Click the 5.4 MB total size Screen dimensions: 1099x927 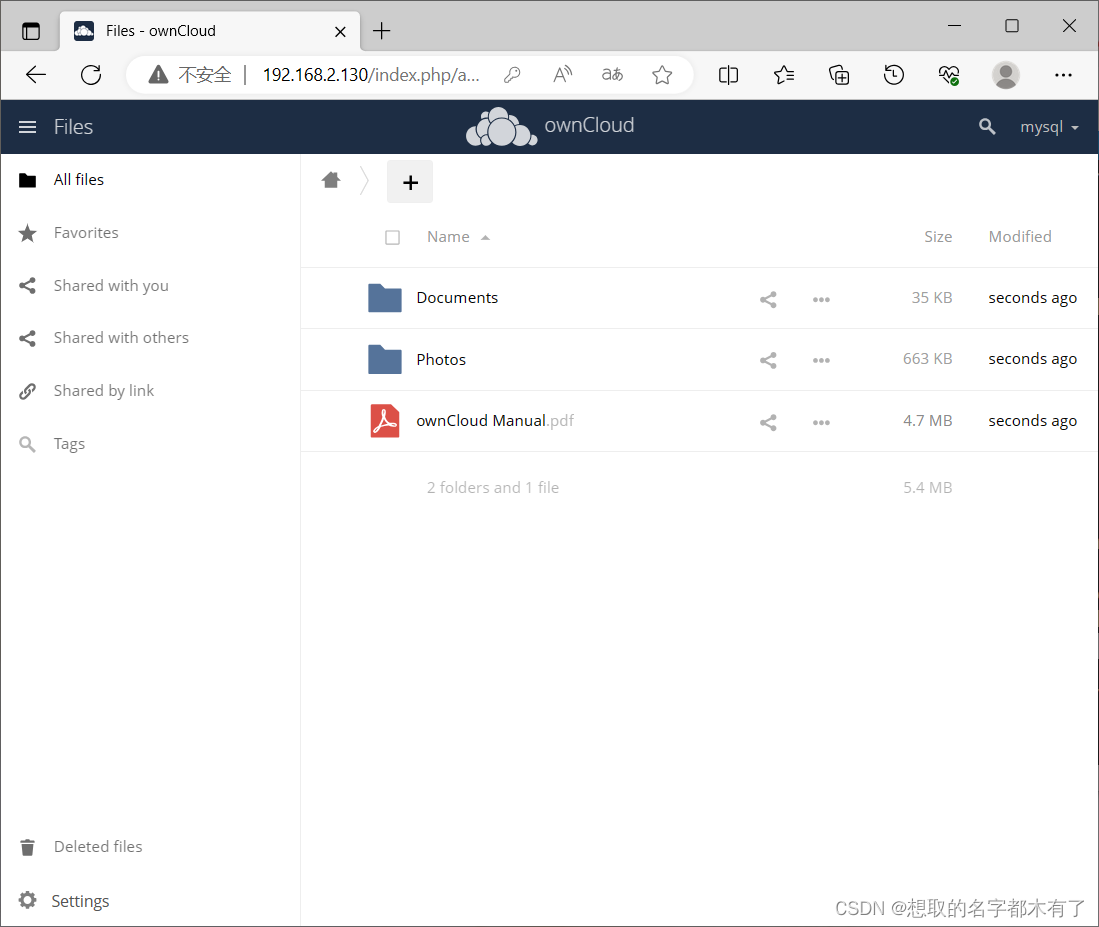927,488
